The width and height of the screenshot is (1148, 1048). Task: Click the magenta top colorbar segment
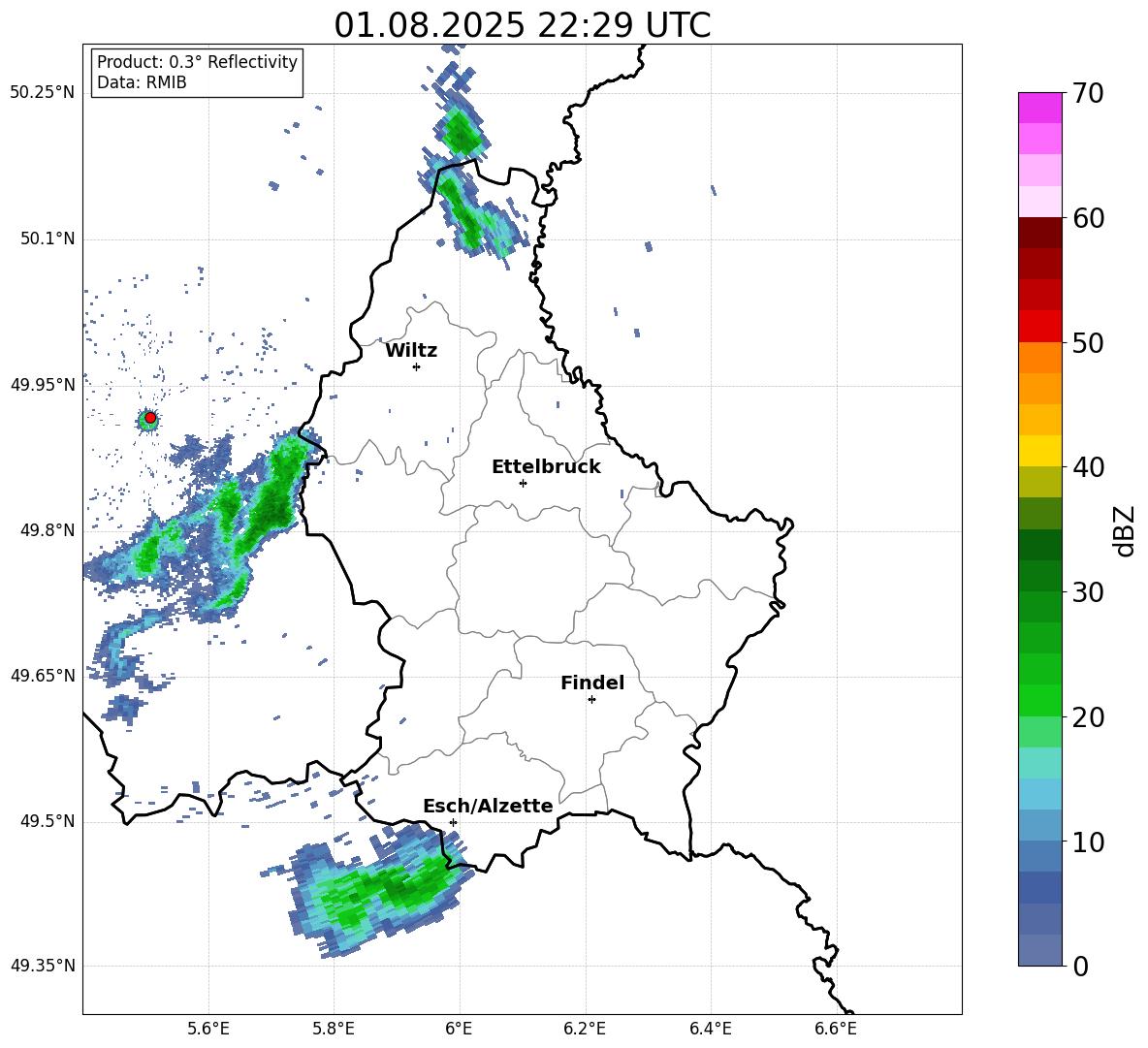[x=1039, y=108]
